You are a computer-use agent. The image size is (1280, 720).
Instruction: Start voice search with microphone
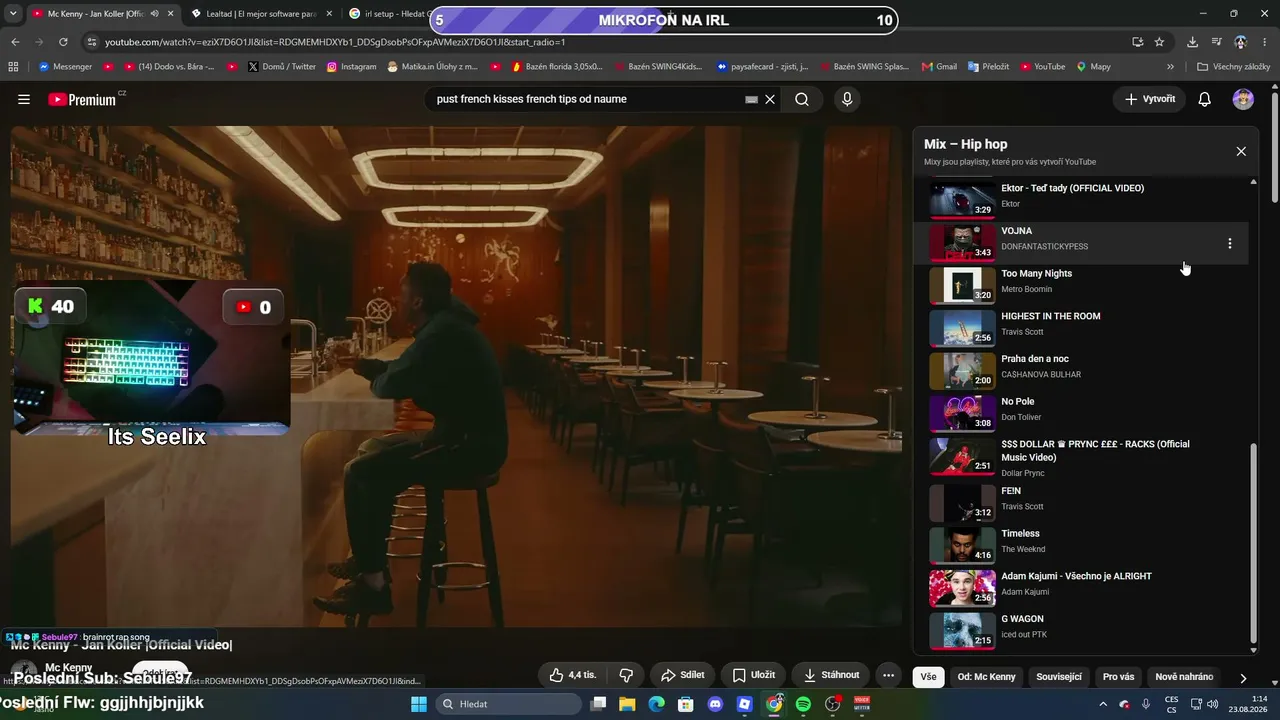pos(847,100)
